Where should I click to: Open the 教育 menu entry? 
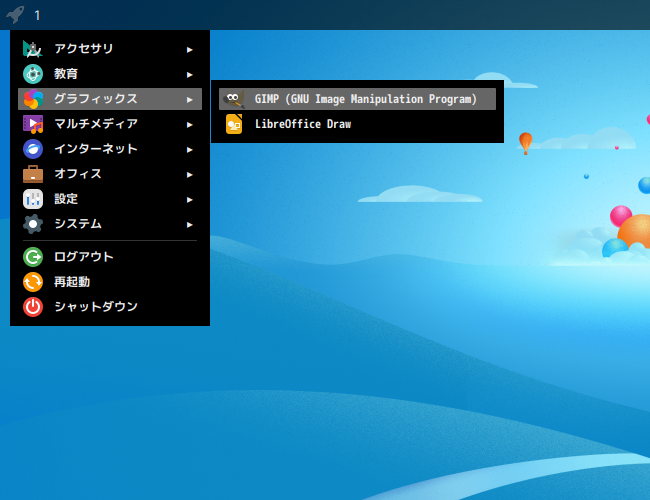click(x=110, y=74)
